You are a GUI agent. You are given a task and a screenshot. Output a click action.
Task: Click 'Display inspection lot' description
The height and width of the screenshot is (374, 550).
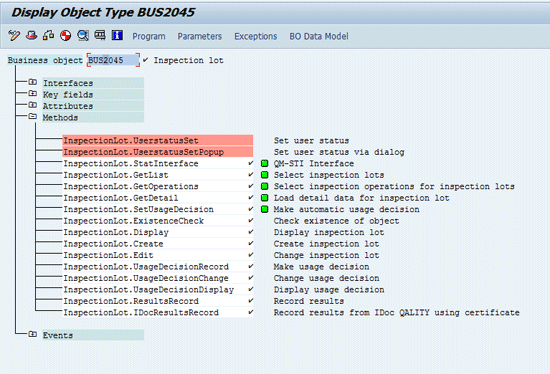pyautogui.click(x=329, y=232)
